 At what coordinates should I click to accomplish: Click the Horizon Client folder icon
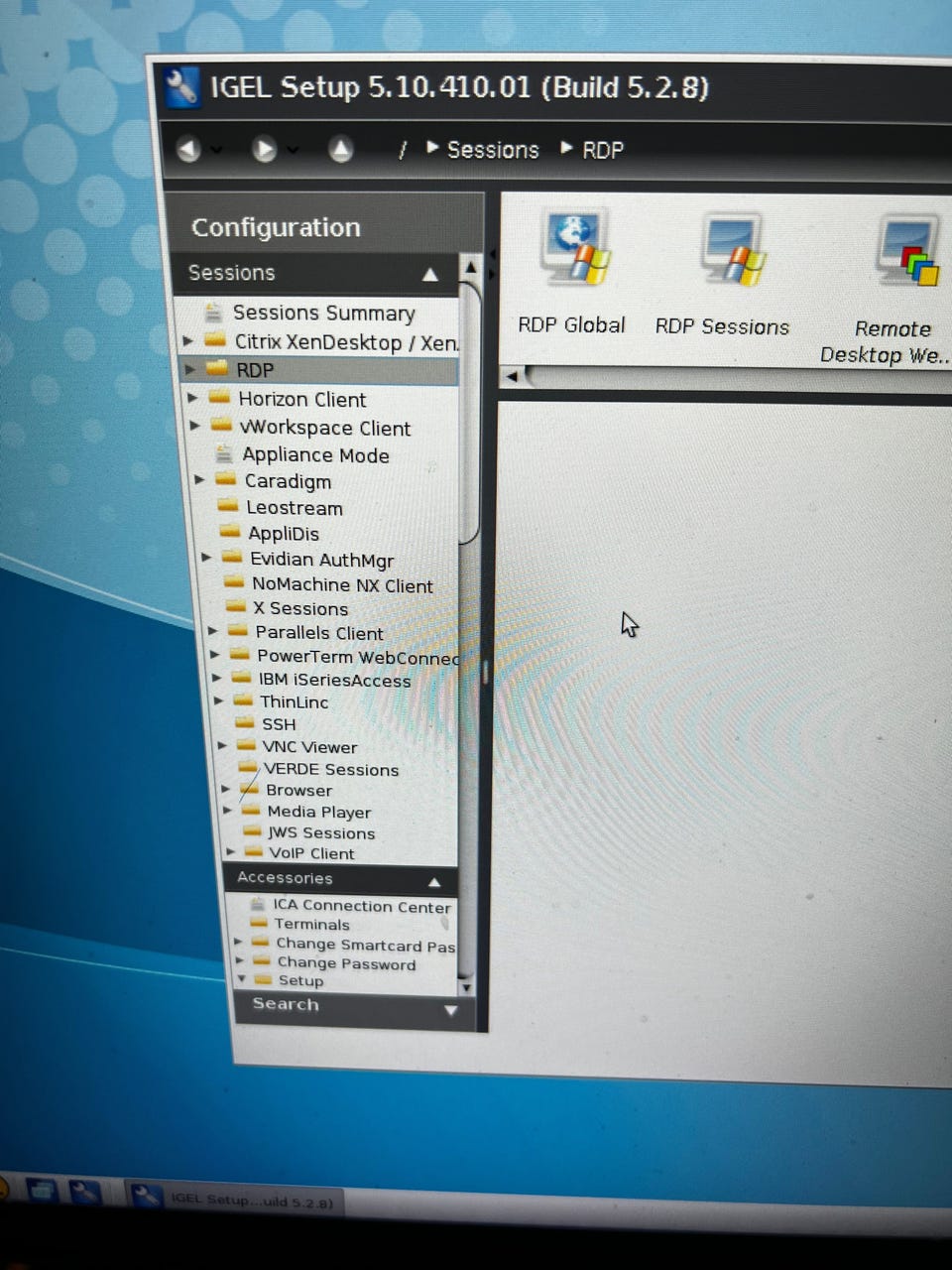click(x=220, y=398)
